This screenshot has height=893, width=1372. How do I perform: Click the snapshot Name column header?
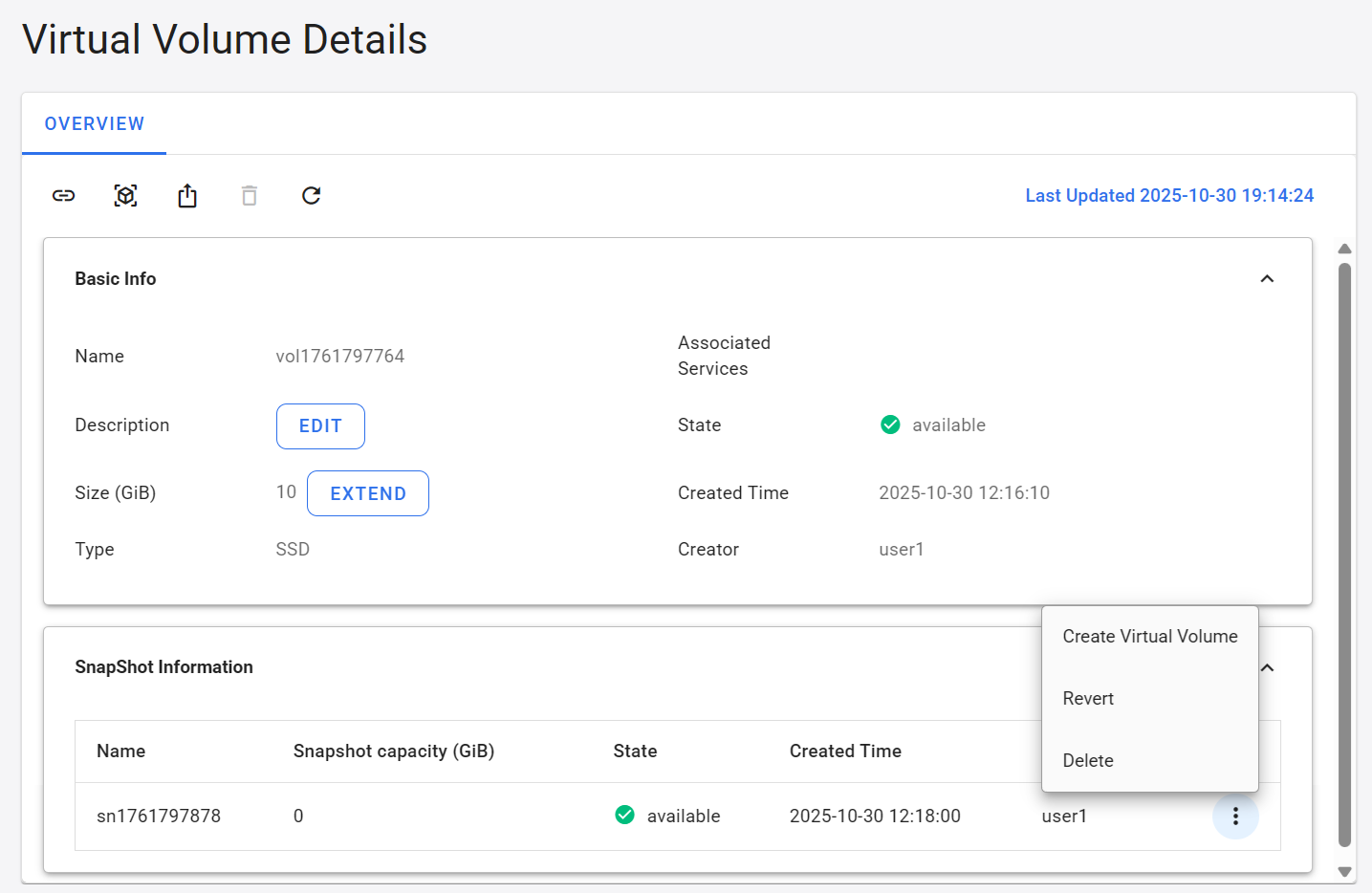point(121,751)
